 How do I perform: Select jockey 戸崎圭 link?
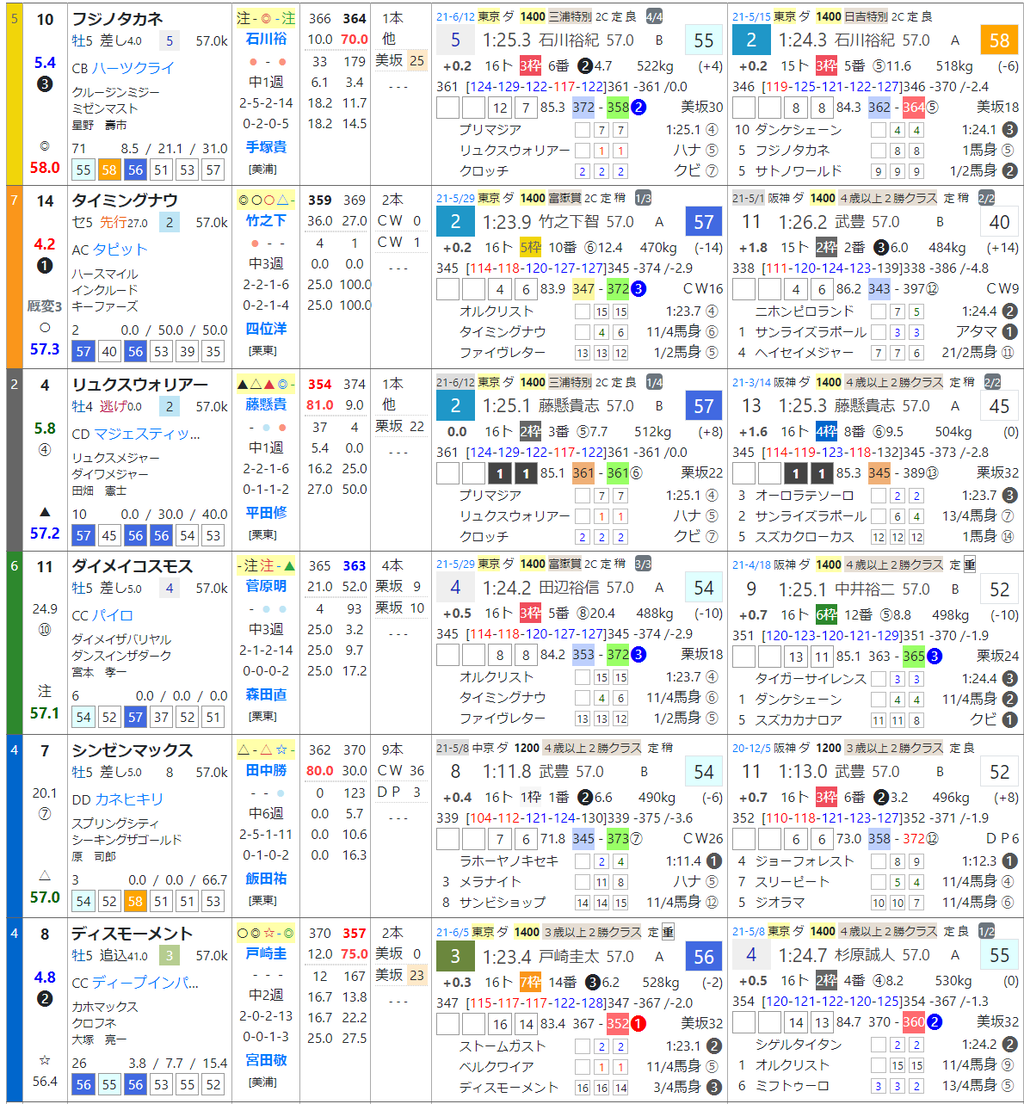266,953
